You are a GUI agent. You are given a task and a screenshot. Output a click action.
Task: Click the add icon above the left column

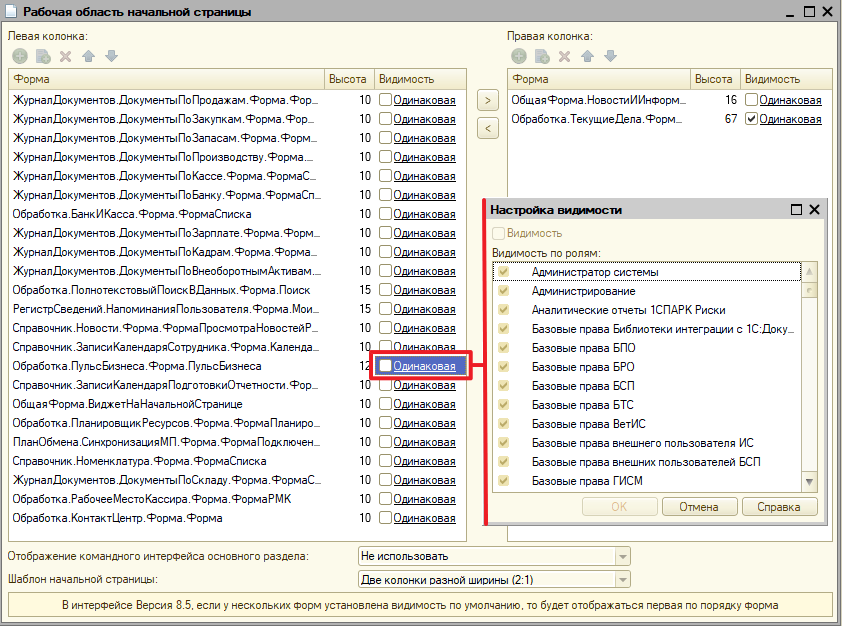click(20, 56)
